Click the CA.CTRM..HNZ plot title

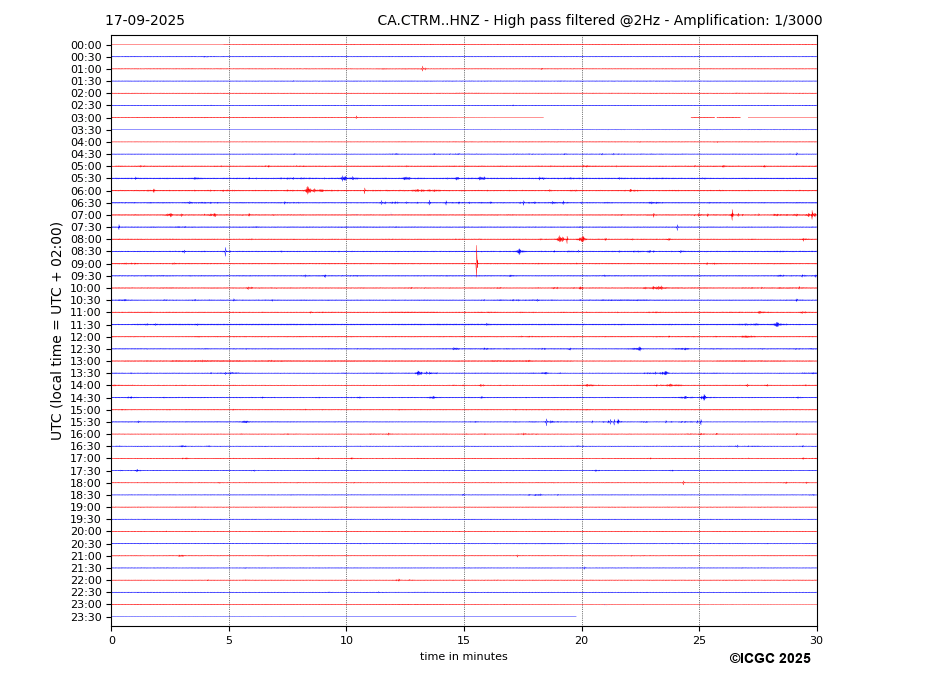coord(599,21)
